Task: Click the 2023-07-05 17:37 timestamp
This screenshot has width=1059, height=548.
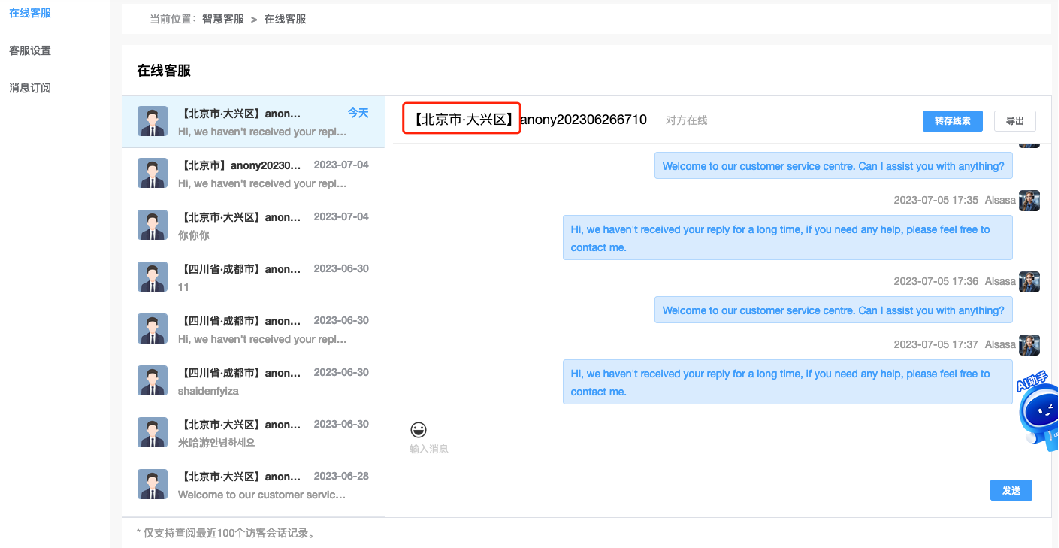Action: pos(935,345)
